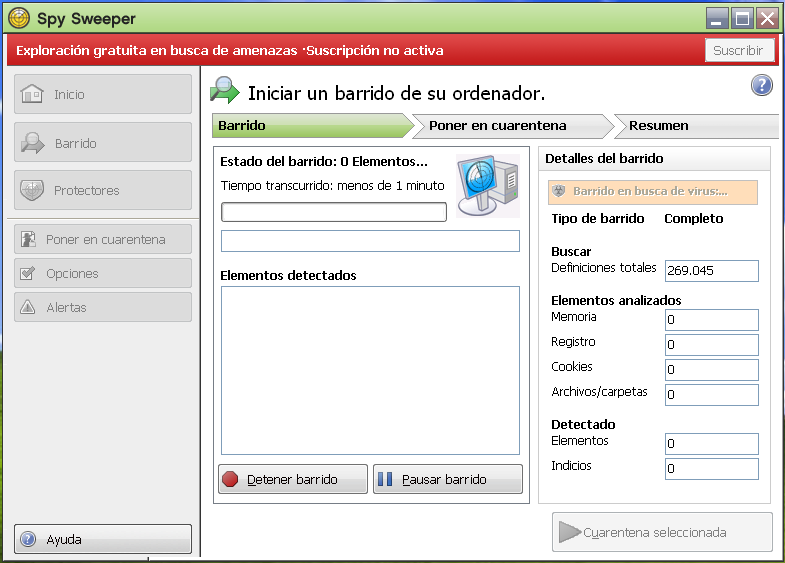
Task: Click the red subscription warning banner text
Action: pos(230,51)
